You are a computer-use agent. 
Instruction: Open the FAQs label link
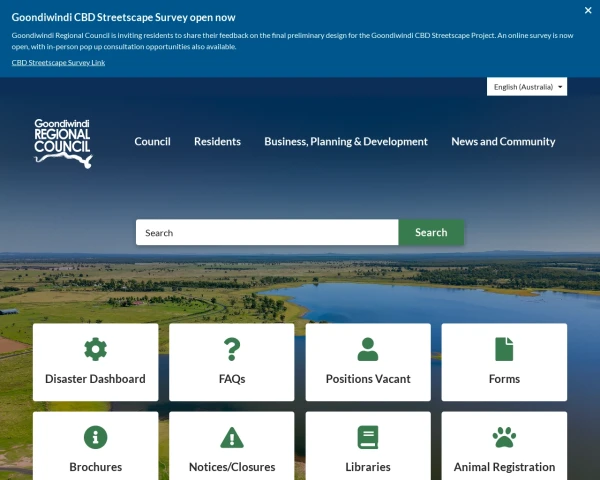click(x=232, y=379)
